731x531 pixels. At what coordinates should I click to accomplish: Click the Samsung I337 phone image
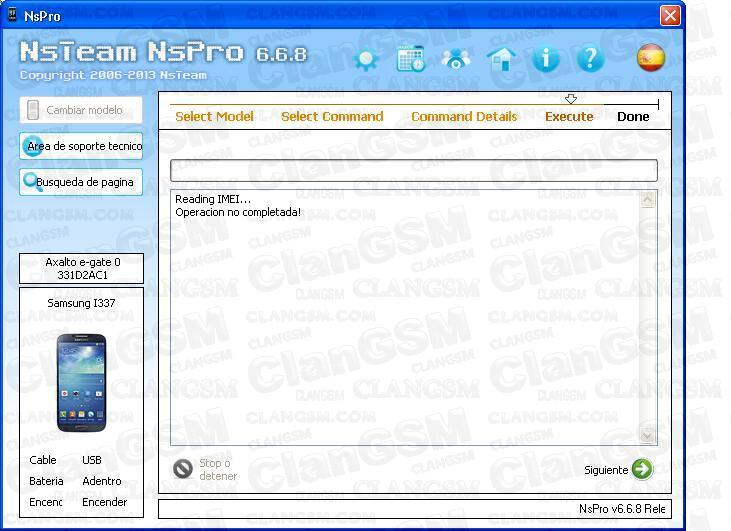click(81, 383)
